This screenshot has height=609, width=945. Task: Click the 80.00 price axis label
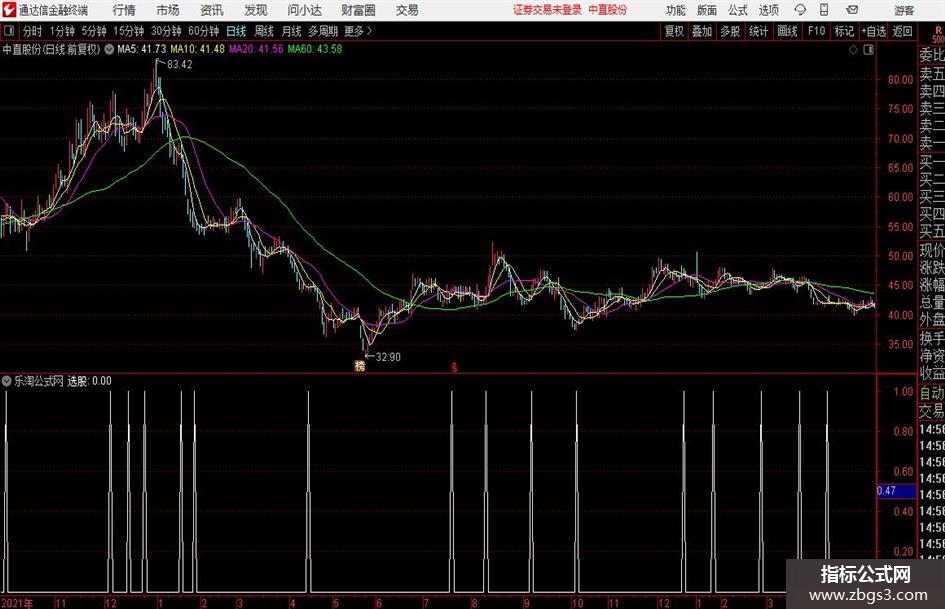click(900, 80)
